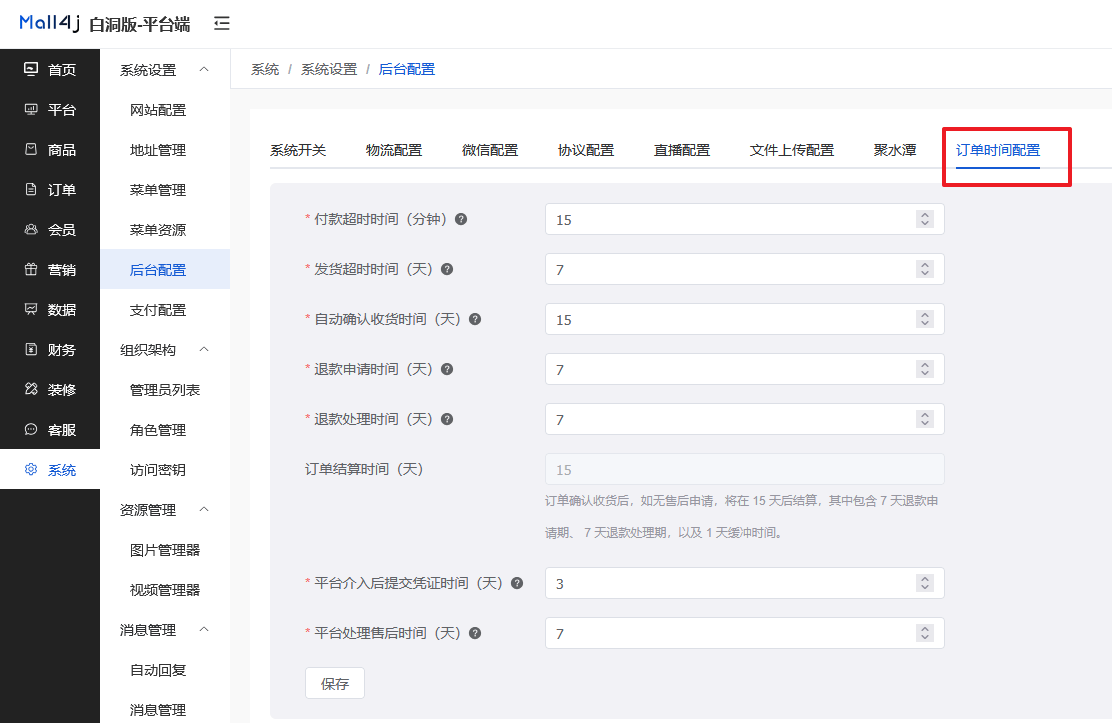Open 自动回复 in the submenu
The image size is (1112, 723).
(157, 670)
